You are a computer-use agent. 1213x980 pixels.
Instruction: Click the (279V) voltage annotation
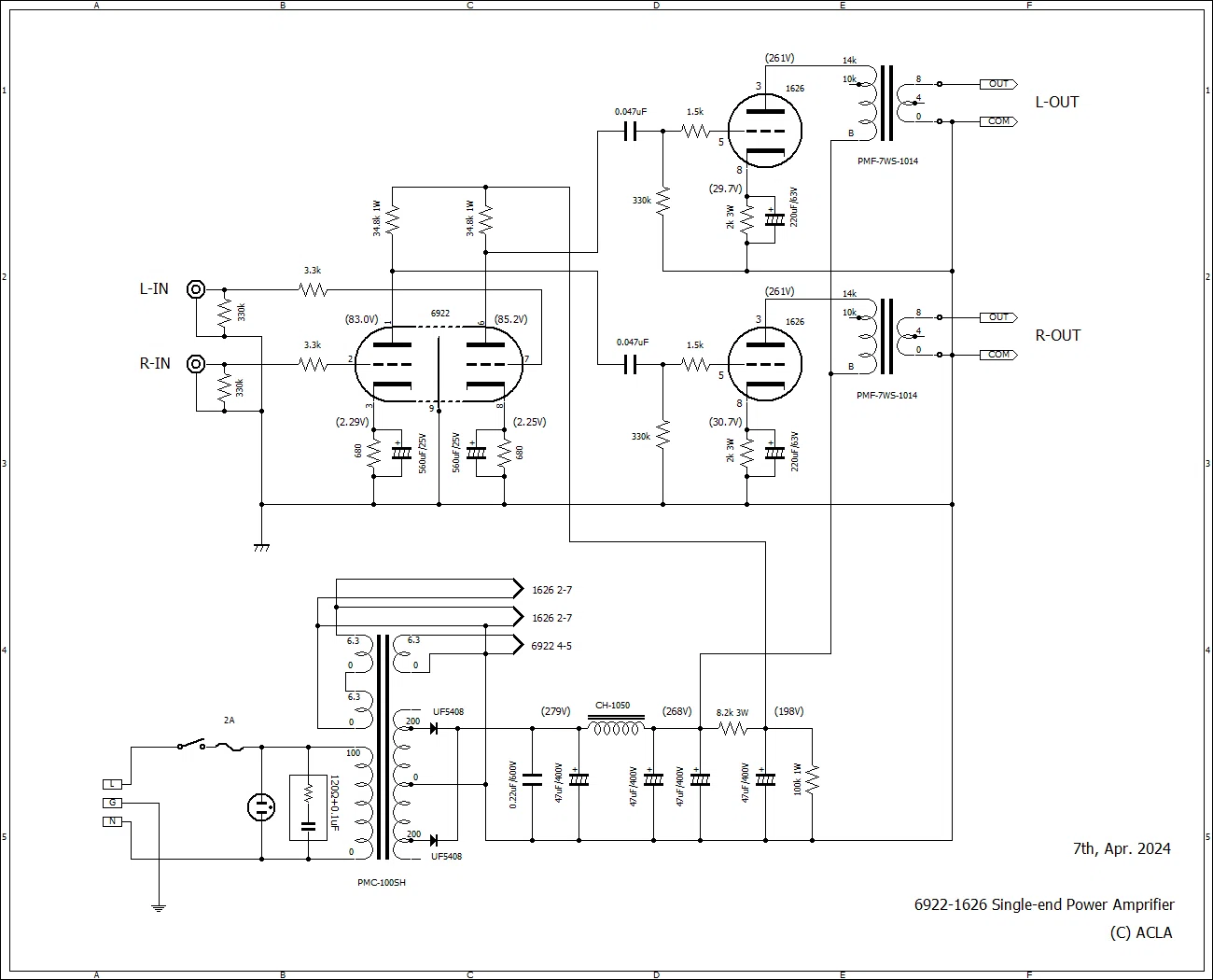tap(555, 711)
